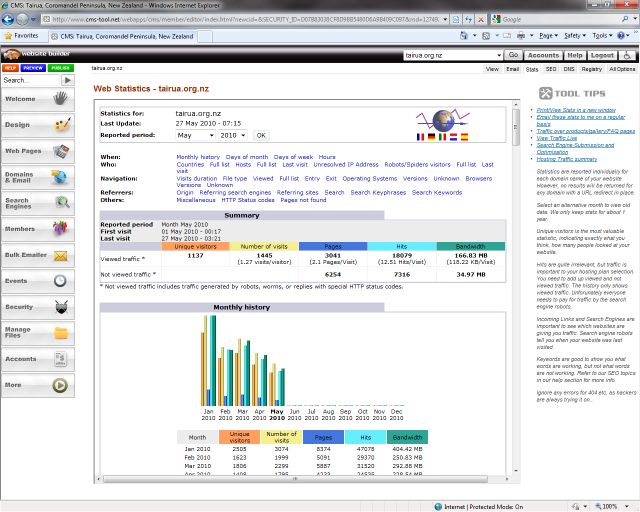The width and height of the screenshot is (640, 512).
Task: Open the Design section in the sidebar
Action: (37, 125)
